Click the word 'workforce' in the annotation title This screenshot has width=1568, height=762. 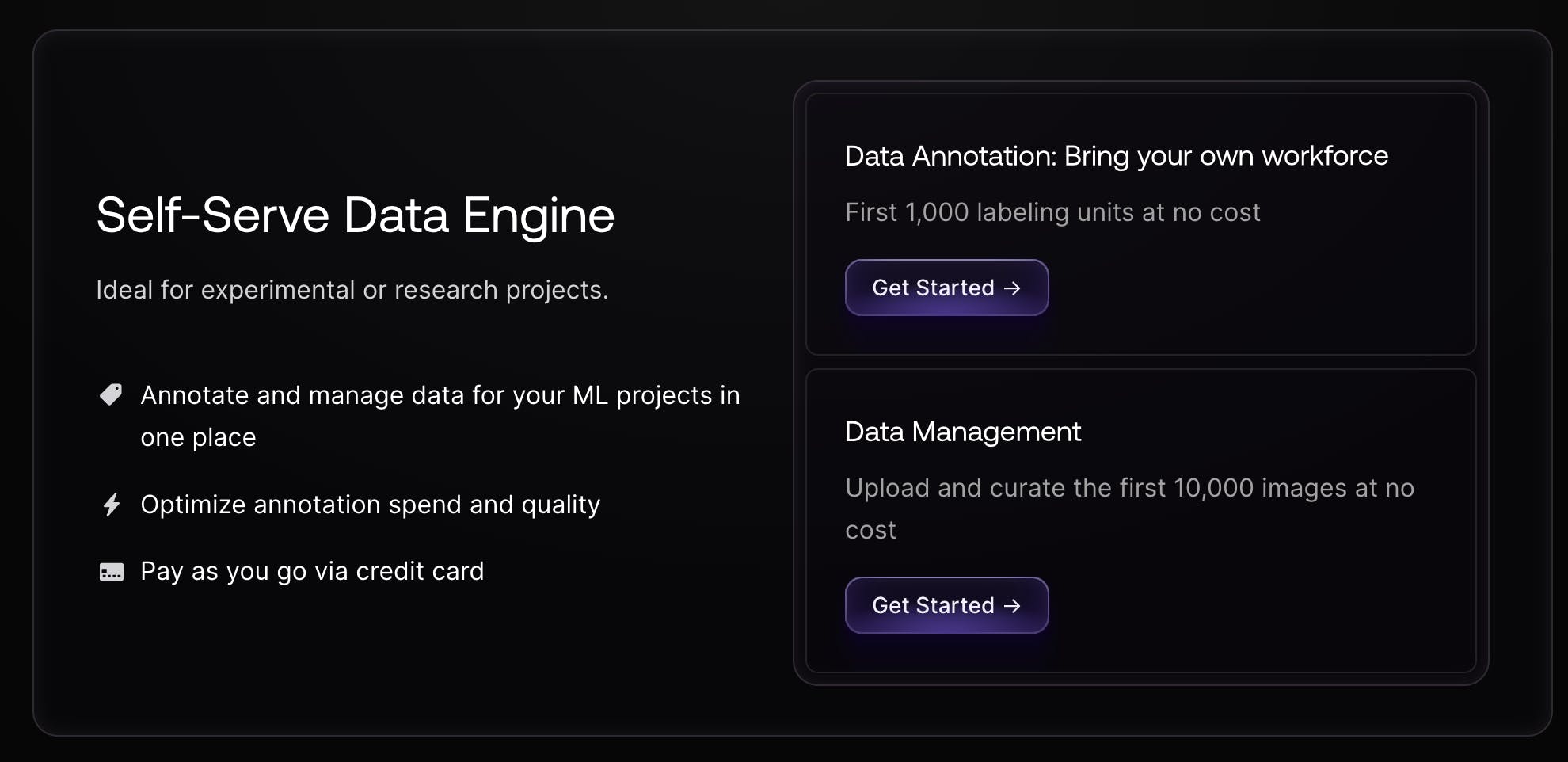coord(1324,156)
